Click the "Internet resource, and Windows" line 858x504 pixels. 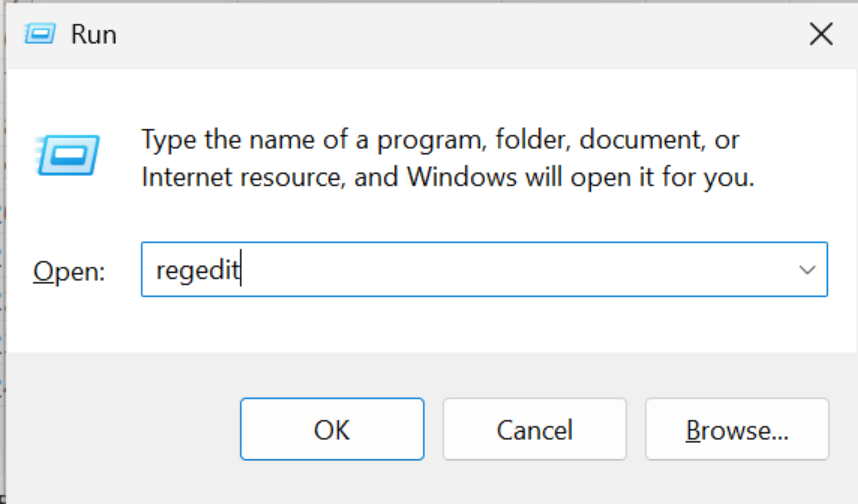447,178
